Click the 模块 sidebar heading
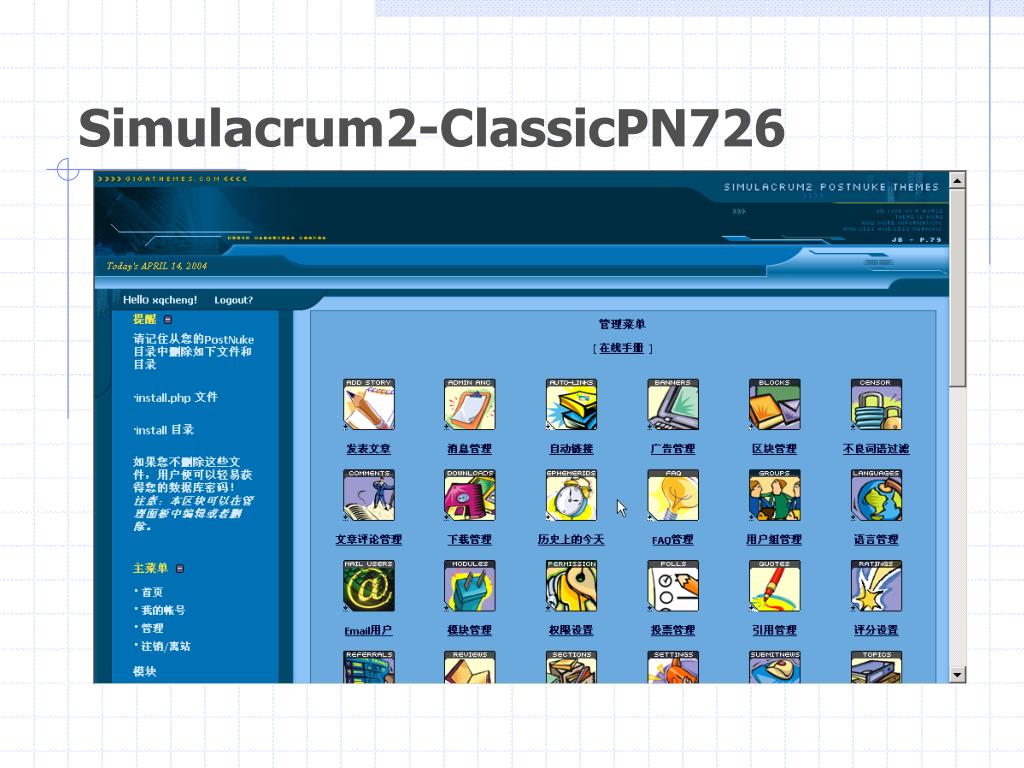1024x768 pixels. coord(144,671)
